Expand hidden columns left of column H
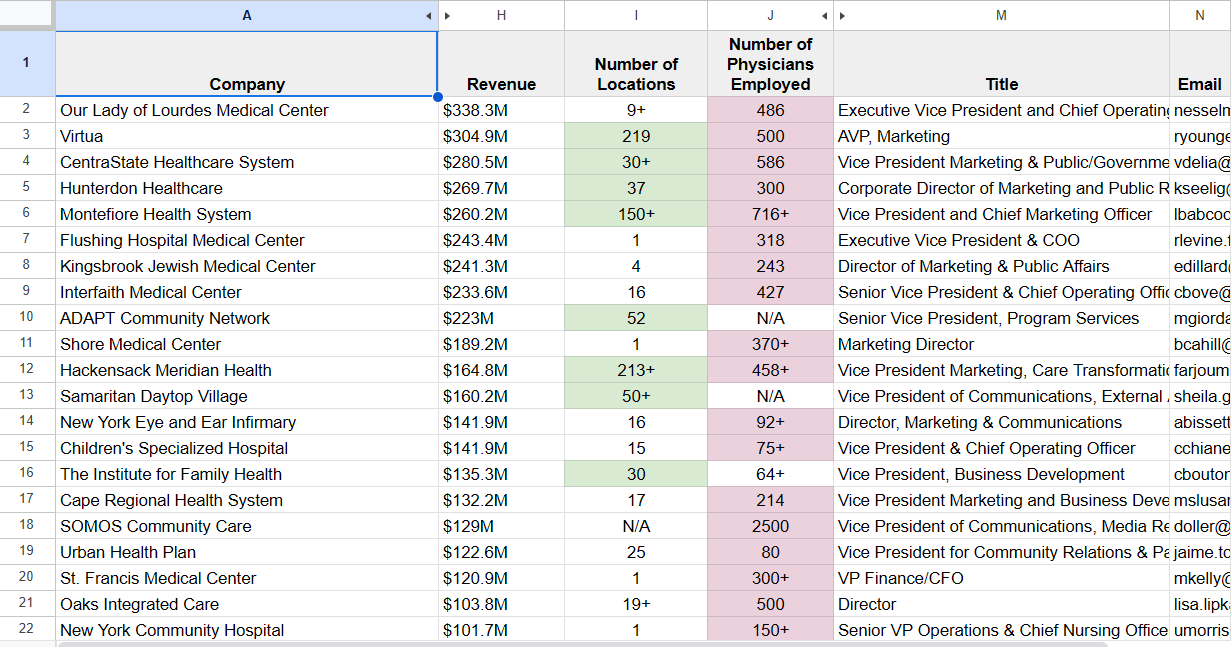1231x647 pixels. click(448, 16)
